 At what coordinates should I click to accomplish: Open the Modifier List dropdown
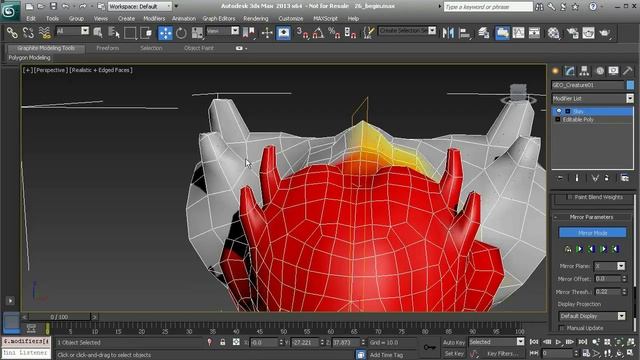[x=593, y=98]
